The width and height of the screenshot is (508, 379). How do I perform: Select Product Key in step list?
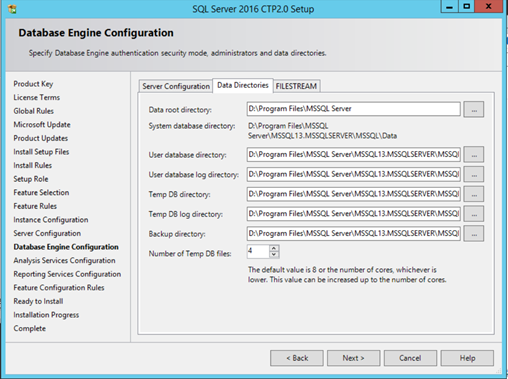[x=33, y=84]
